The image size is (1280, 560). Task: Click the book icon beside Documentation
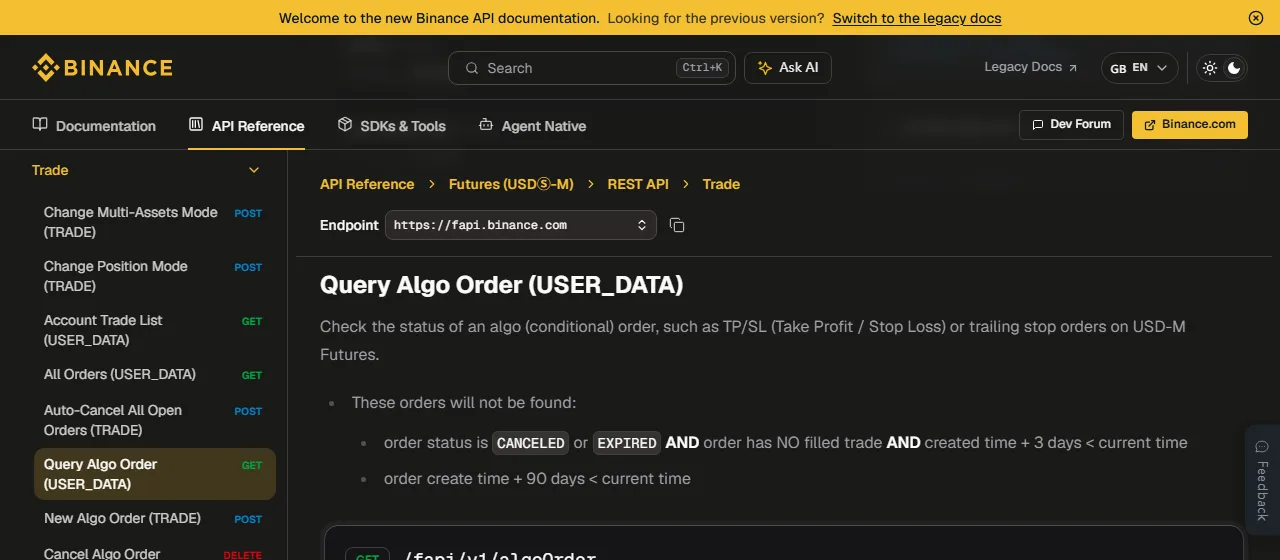[40, 125]
